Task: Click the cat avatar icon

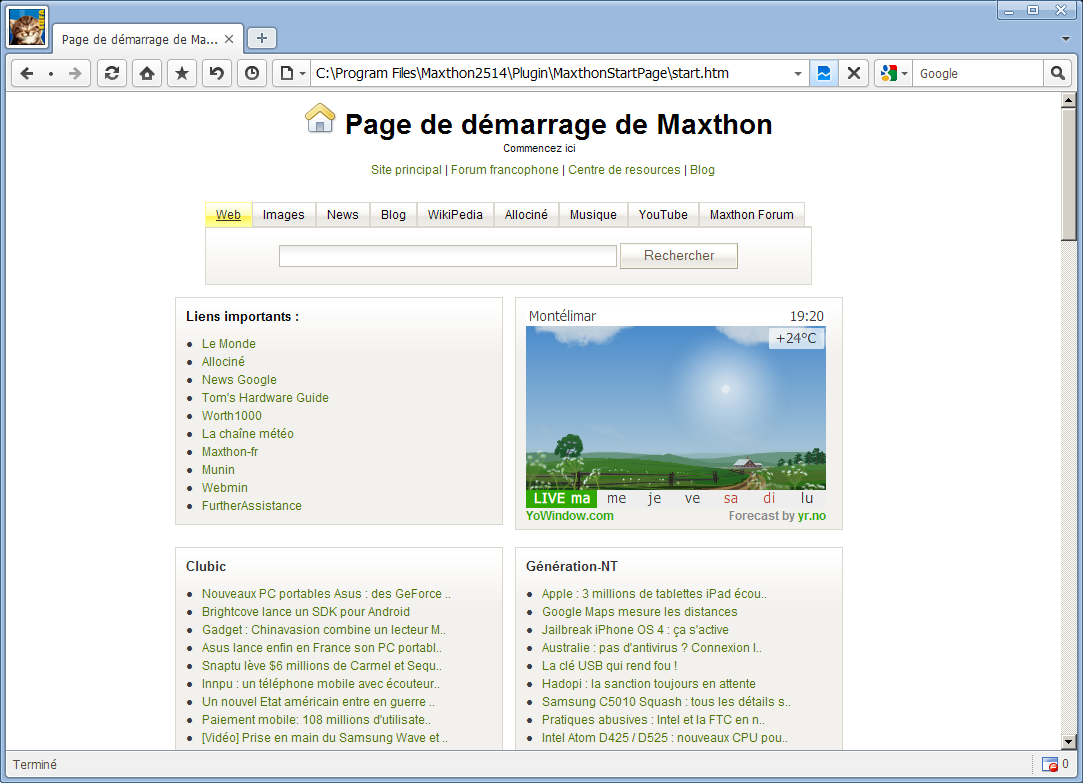Action: (27, 28)
